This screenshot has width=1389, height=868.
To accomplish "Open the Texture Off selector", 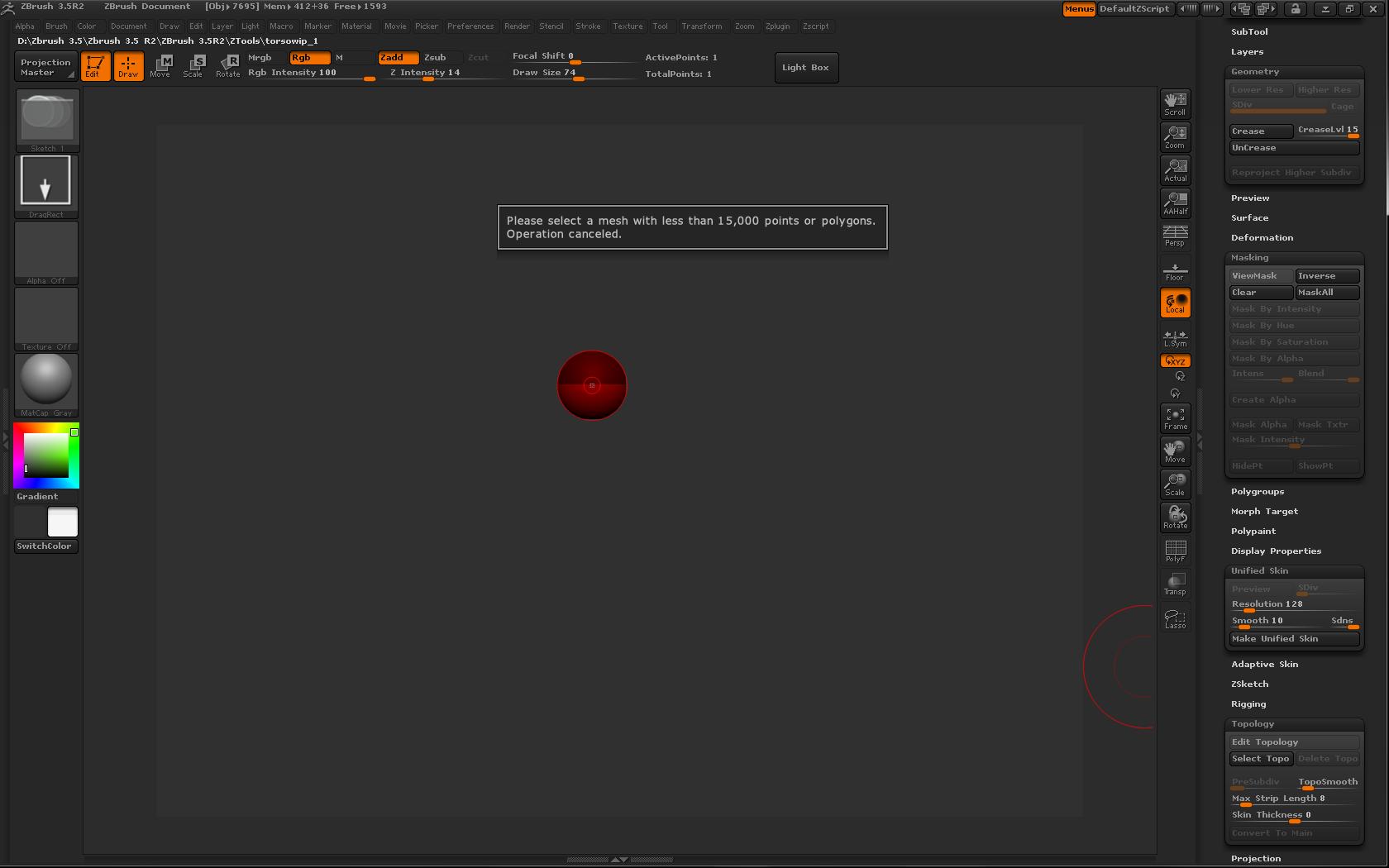I will pos(46,319).
